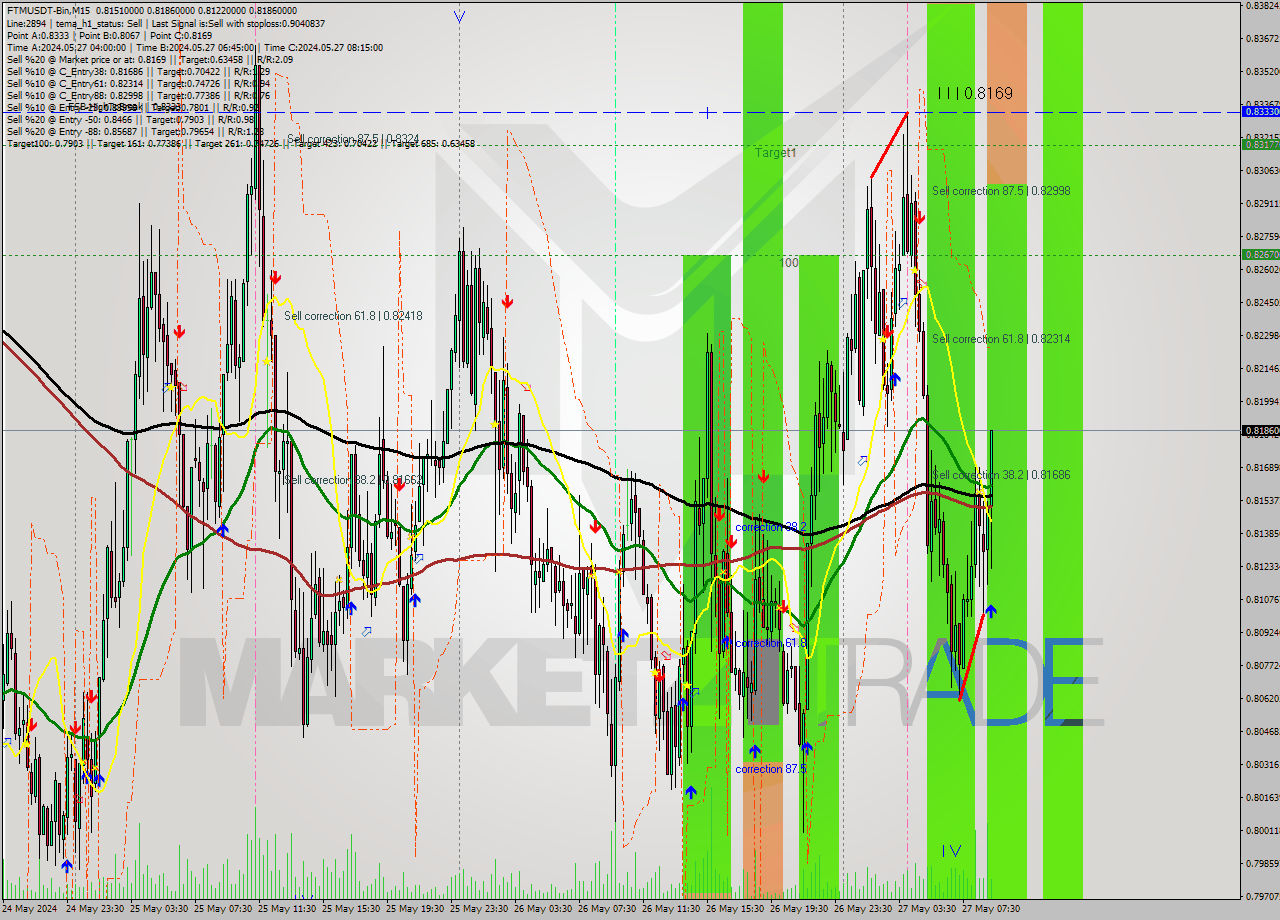Click the 25 May 11:30 time axis label
The width and height of the screenshot is (1280, 920).
point(288,909)
